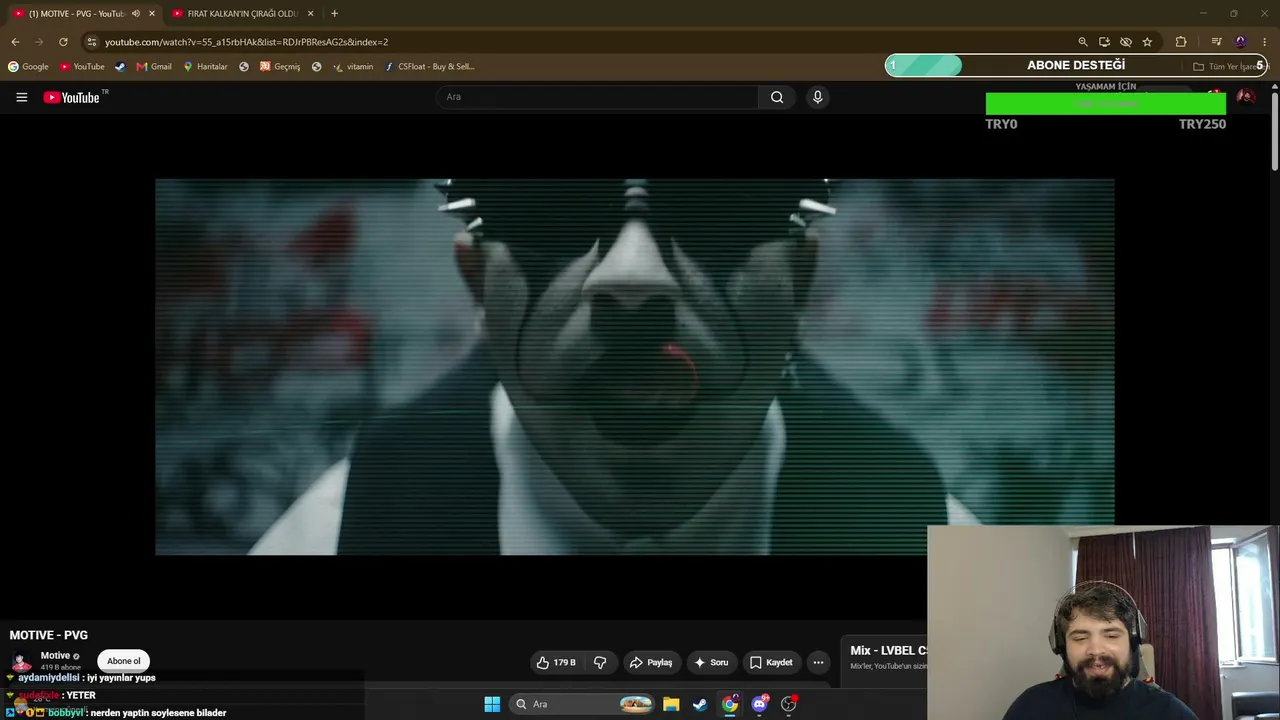Open the Gmail bookmark
The image size is (1280, 720).
[154, 67]
